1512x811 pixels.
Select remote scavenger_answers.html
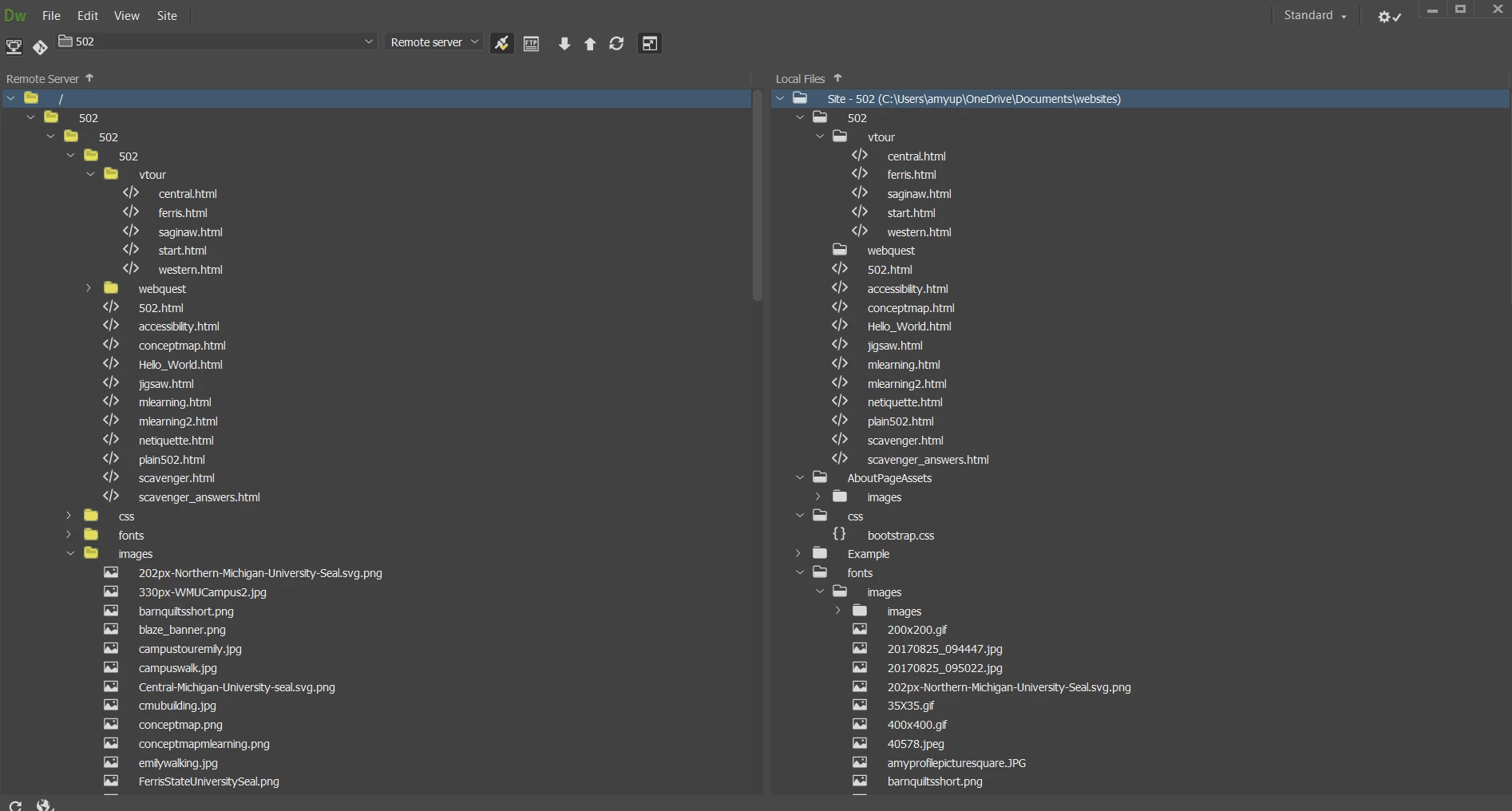pyautogui.click(x=199, y=497)
